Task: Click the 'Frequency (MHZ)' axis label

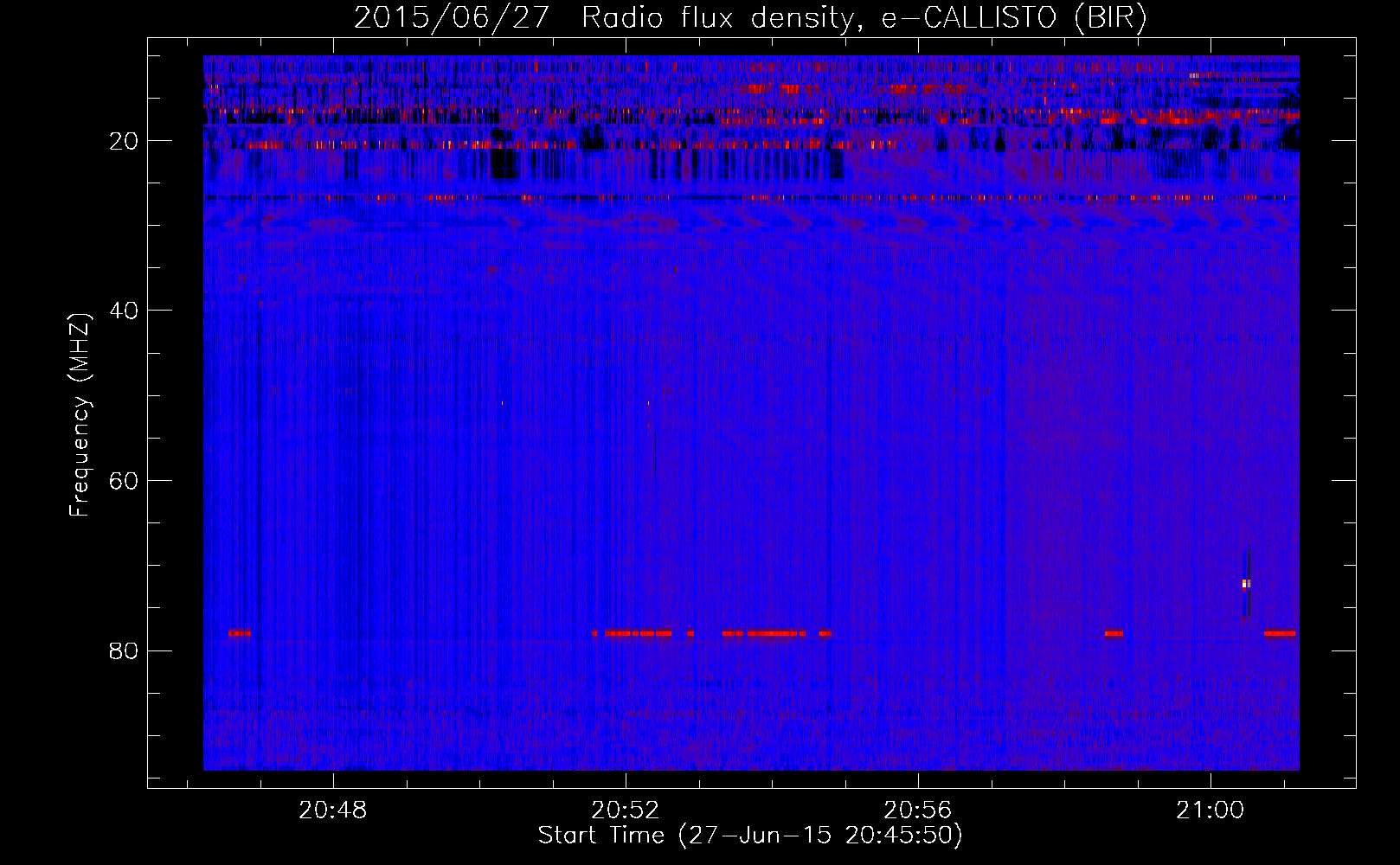Action: point(80,415)
